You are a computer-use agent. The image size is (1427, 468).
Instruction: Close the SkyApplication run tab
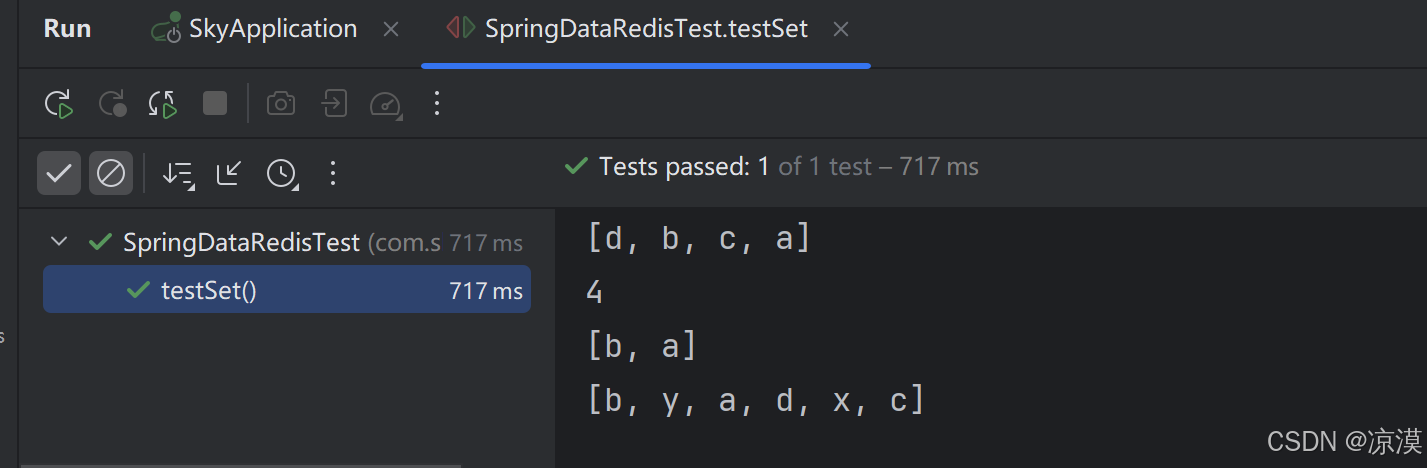391,30
